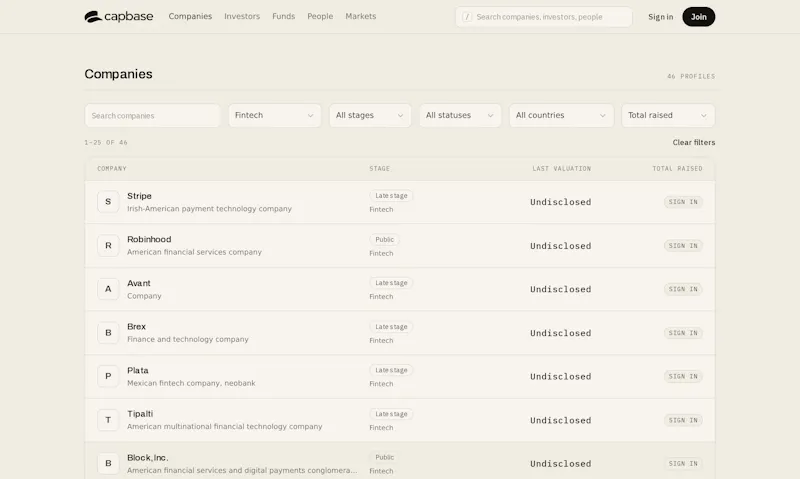This screenshot has width=800, height=479.
Task: Click the Avant 'A' avatar icon
Action: [x=108, y=289]
